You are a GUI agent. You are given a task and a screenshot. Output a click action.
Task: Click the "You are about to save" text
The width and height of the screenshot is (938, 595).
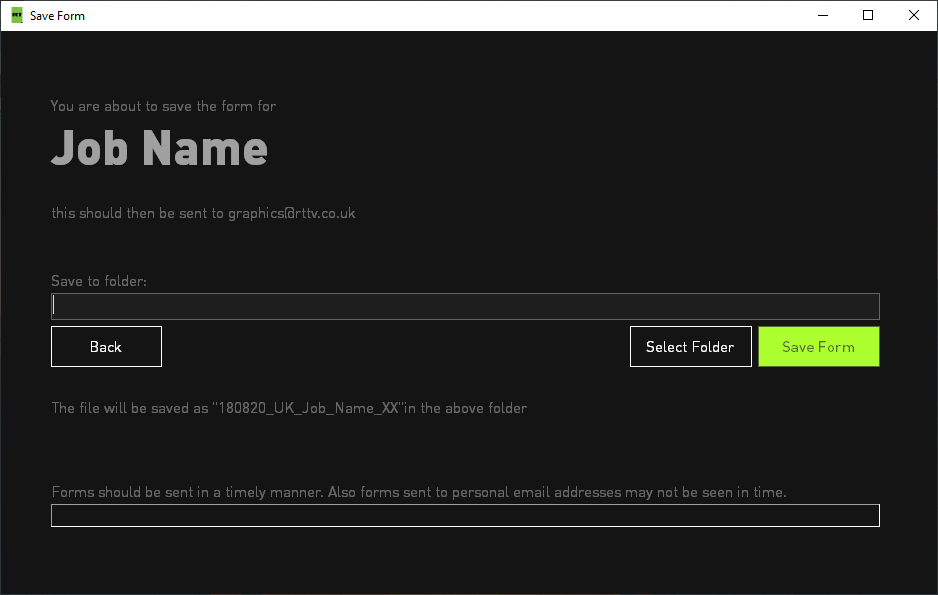(x=163, y=106)
